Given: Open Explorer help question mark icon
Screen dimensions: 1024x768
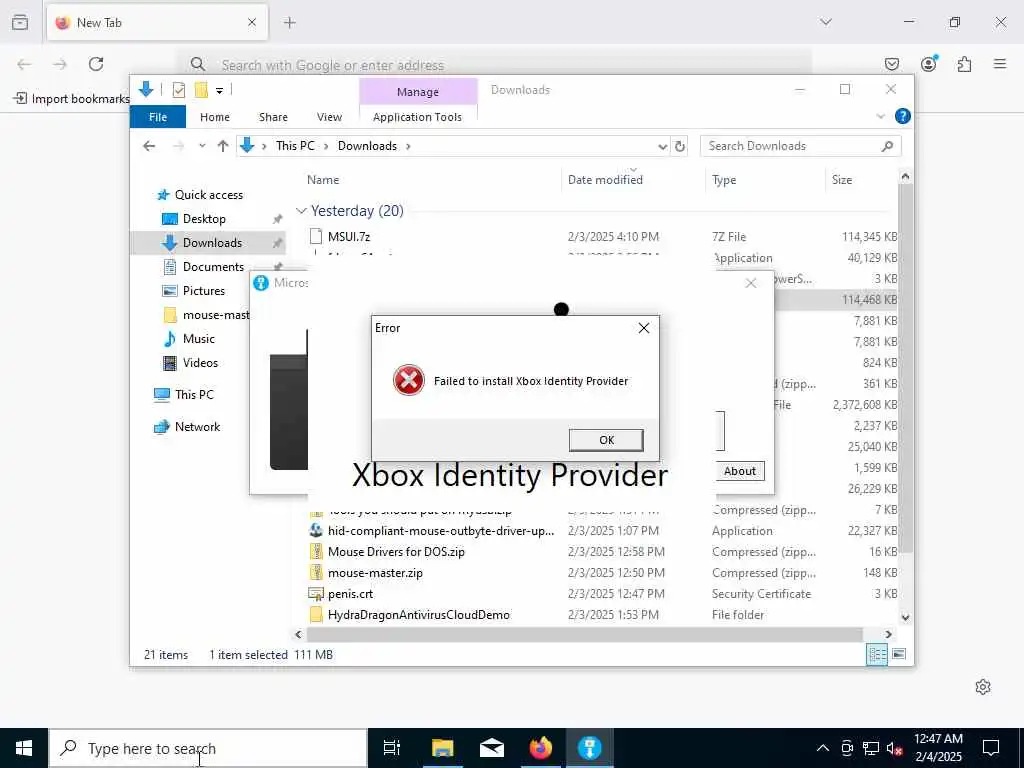Looking at the screenshot, I should tap(903, 116).
